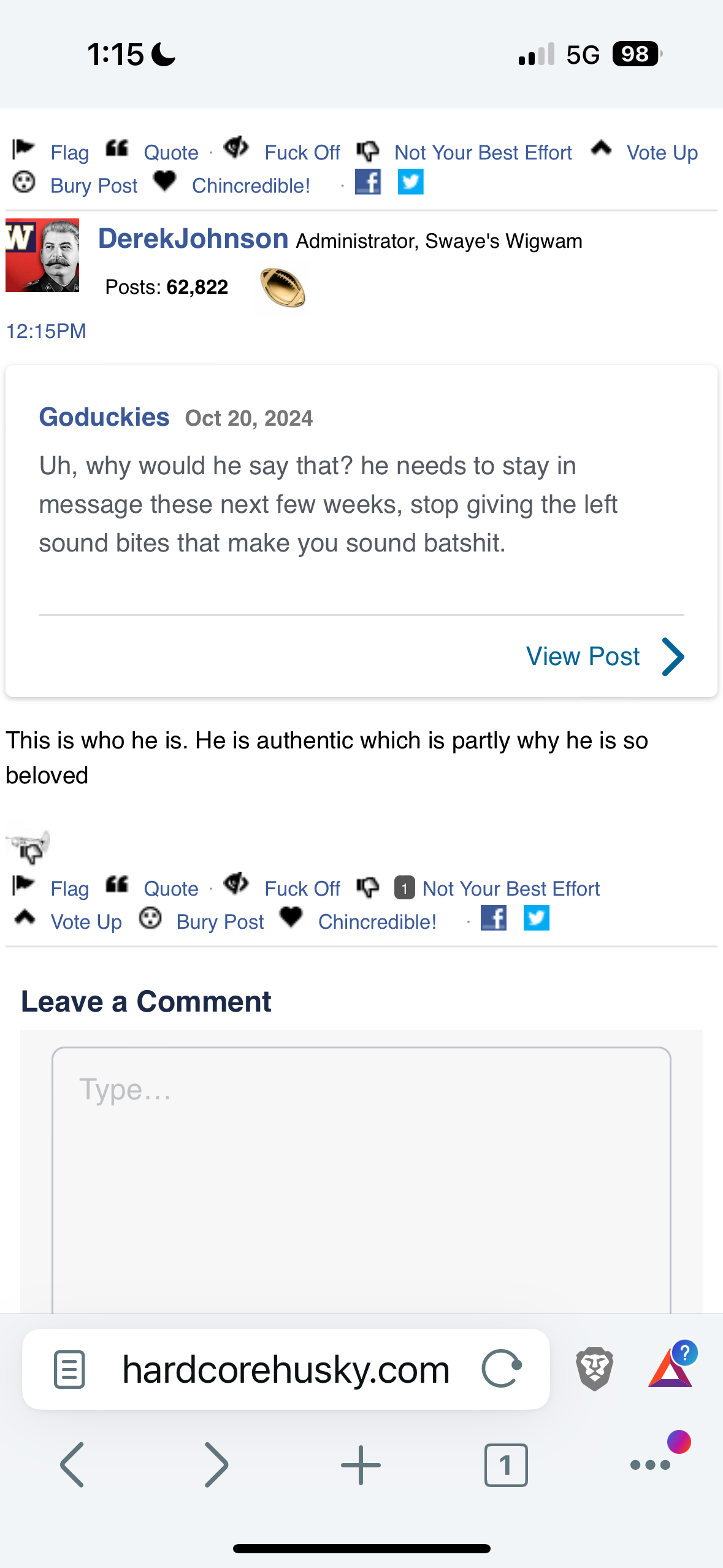Open Goduckies username in quote
723x1568 pixels.
click(x=104, y=417)
